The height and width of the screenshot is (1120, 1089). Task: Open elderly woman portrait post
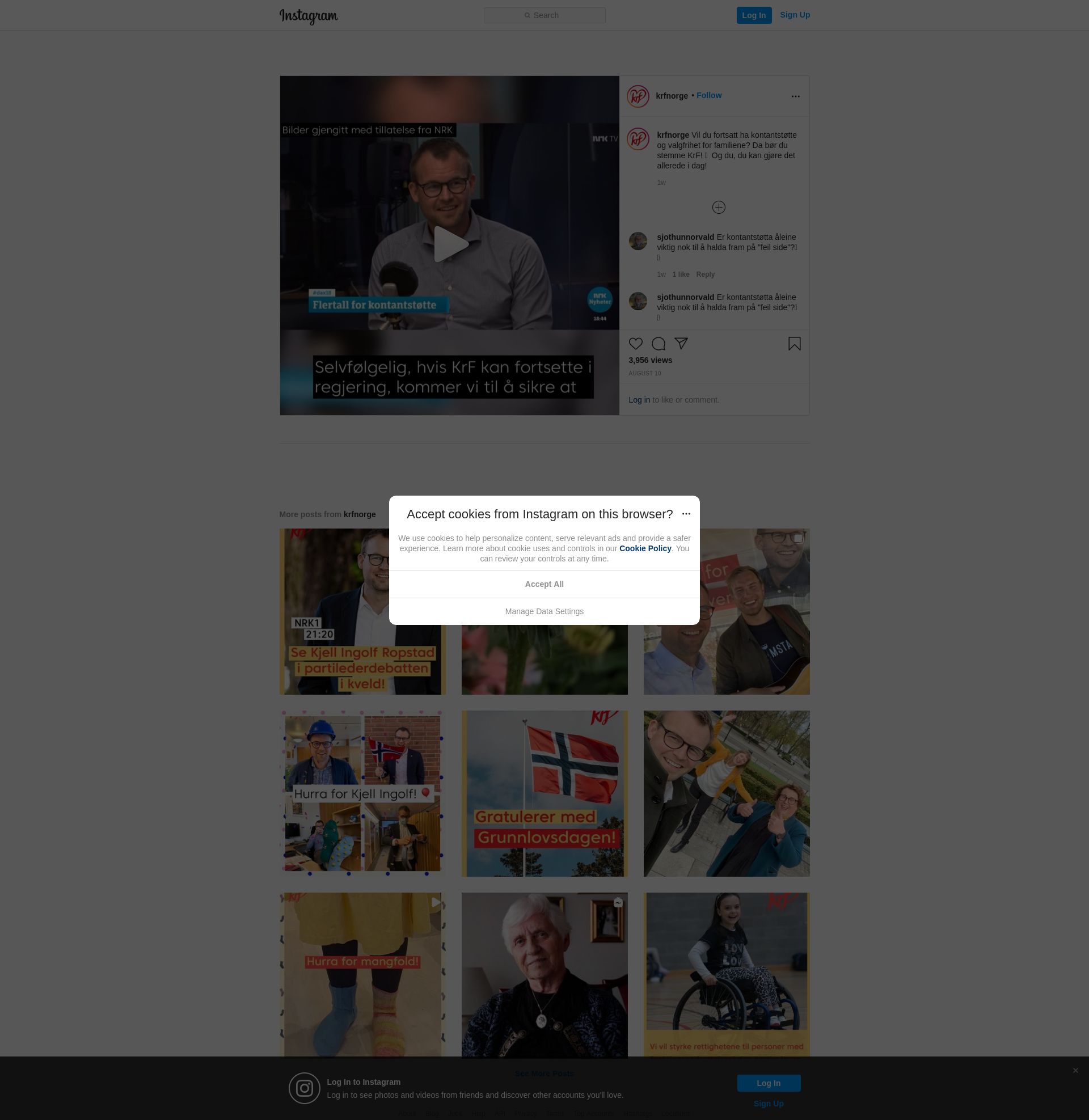point(544,975)
